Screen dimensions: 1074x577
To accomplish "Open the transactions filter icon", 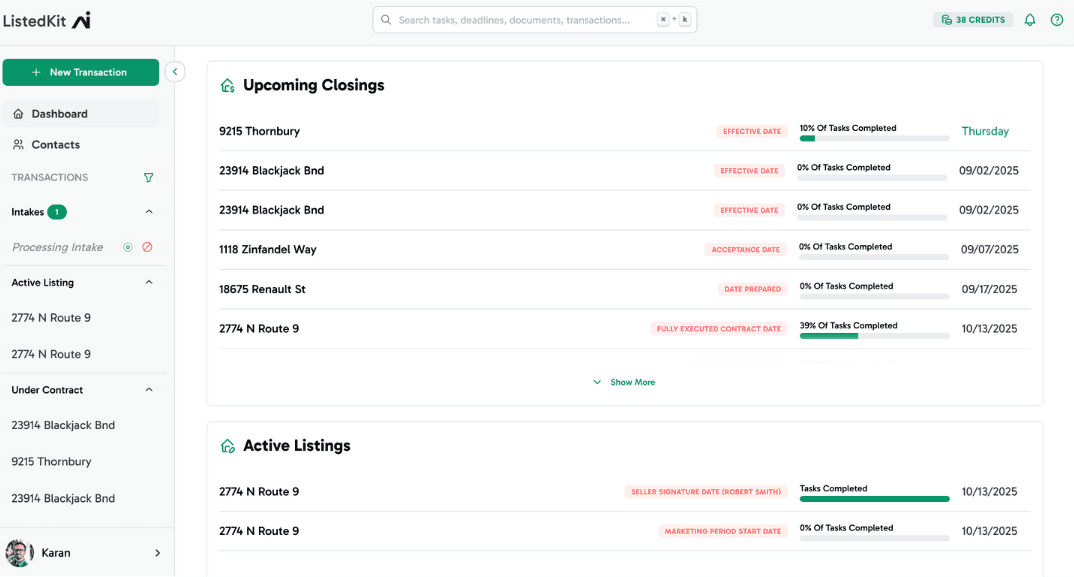I will tap(148, 177).
